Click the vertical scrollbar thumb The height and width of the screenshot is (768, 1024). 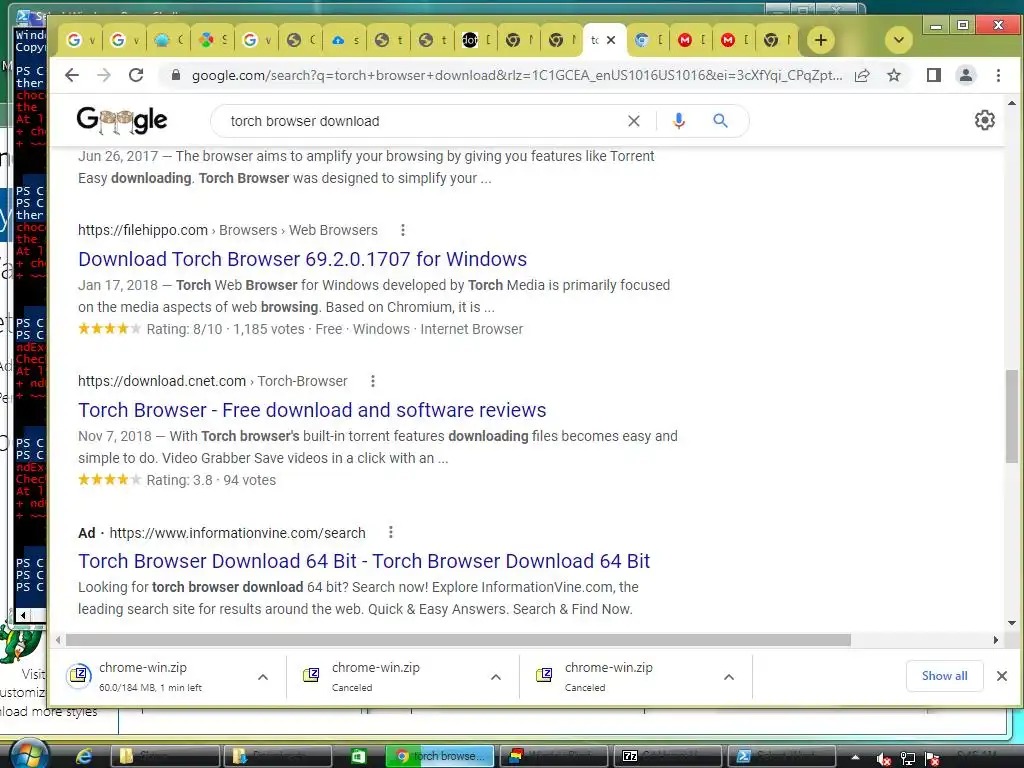click(1012, 416)
